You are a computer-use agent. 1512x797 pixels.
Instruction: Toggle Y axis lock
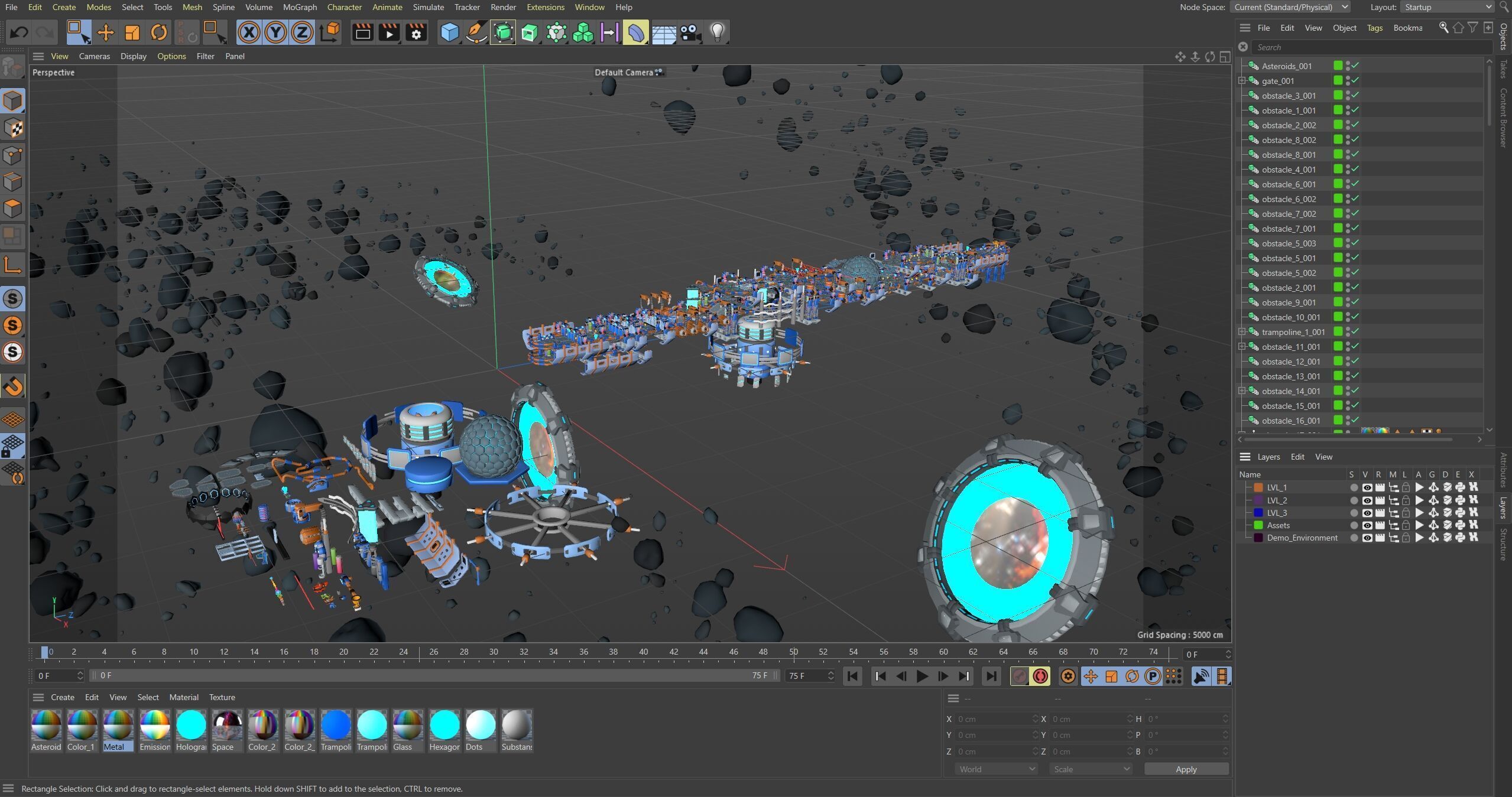point(275,32)
